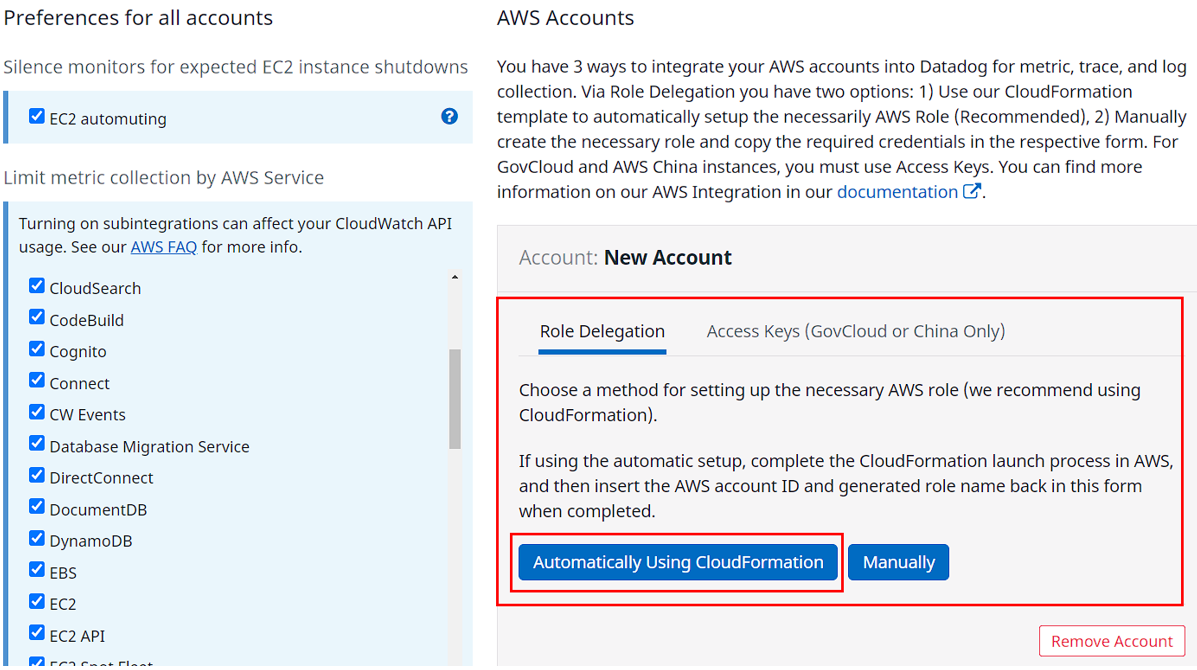Uncheck CW Events checkbox

click(37, 413)
